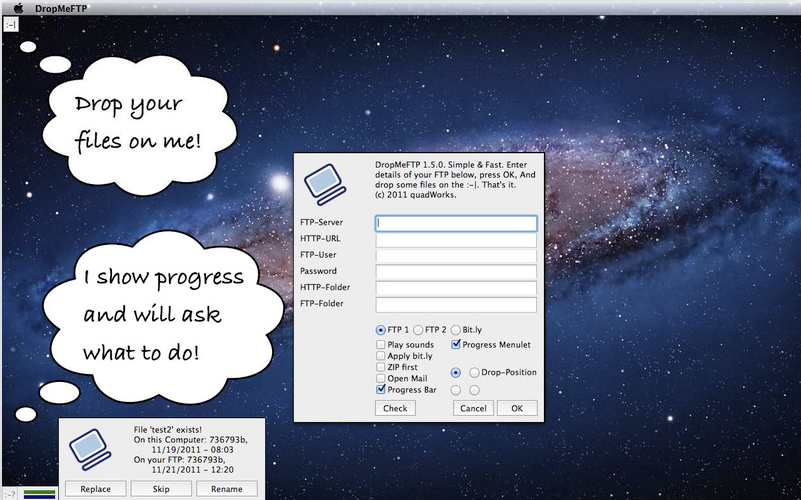Click 'On your FTP: 736793b,' text

[177, 460]
